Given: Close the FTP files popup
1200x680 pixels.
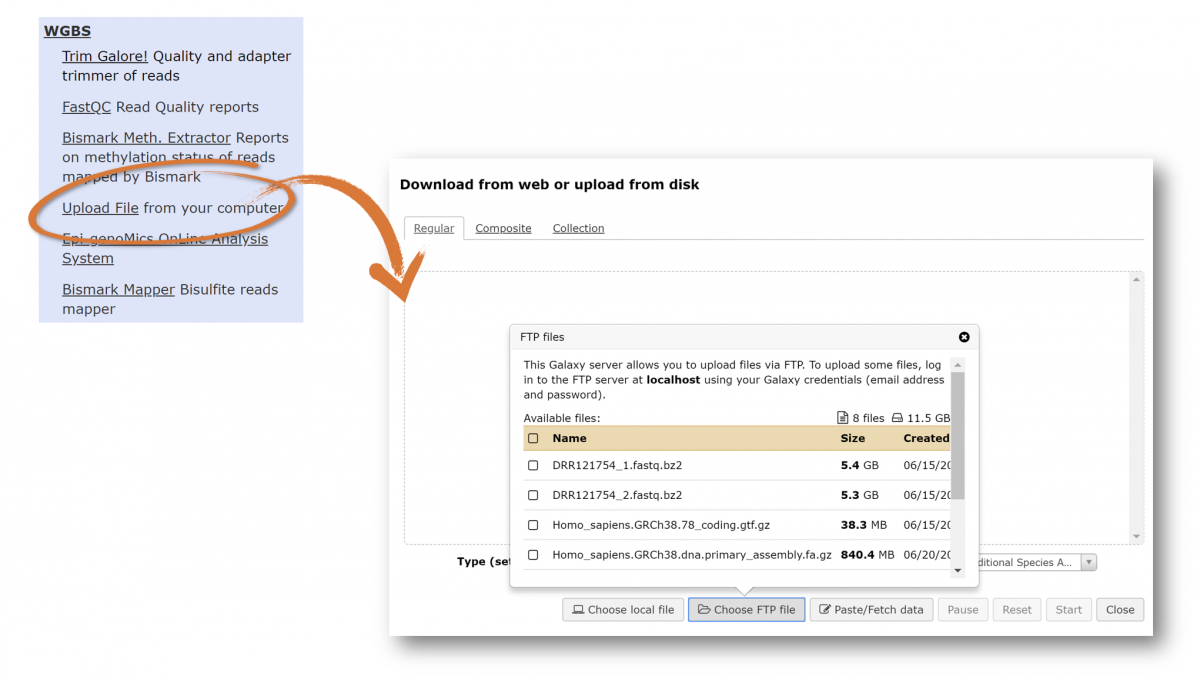Looking at the screenshot, I should click(x=964, y=338).
